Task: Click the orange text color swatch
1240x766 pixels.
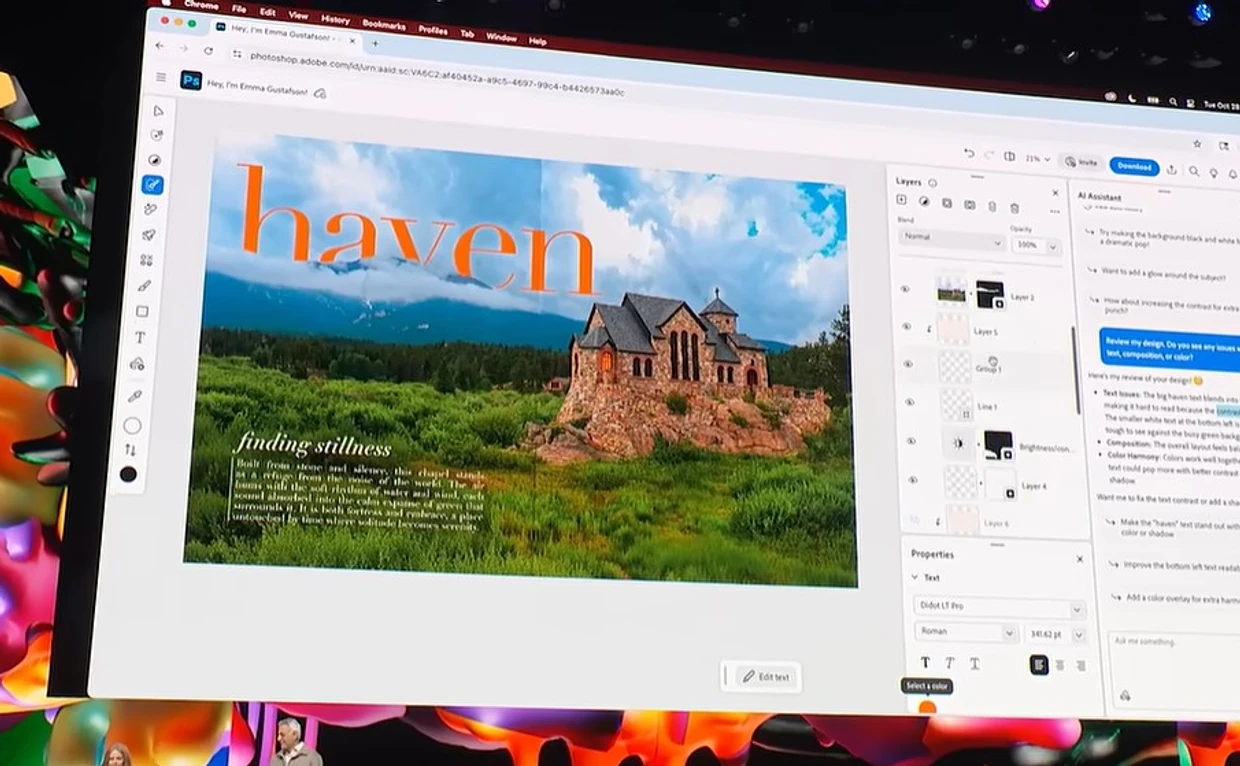Action: tap(927, 708)
